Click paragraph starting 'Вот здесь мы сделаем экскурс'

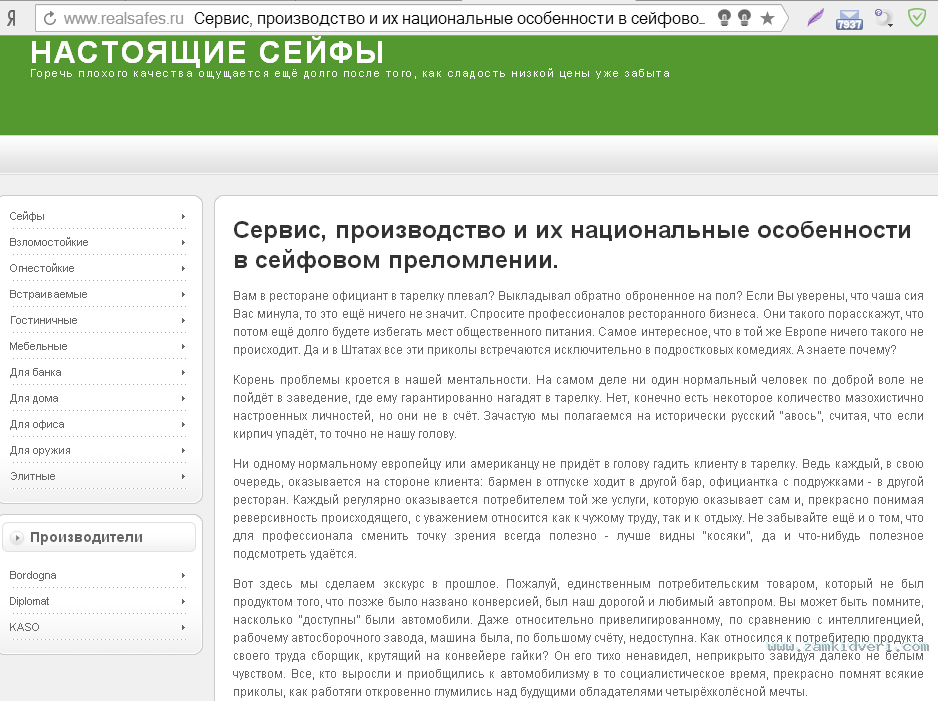click(578, 638)
